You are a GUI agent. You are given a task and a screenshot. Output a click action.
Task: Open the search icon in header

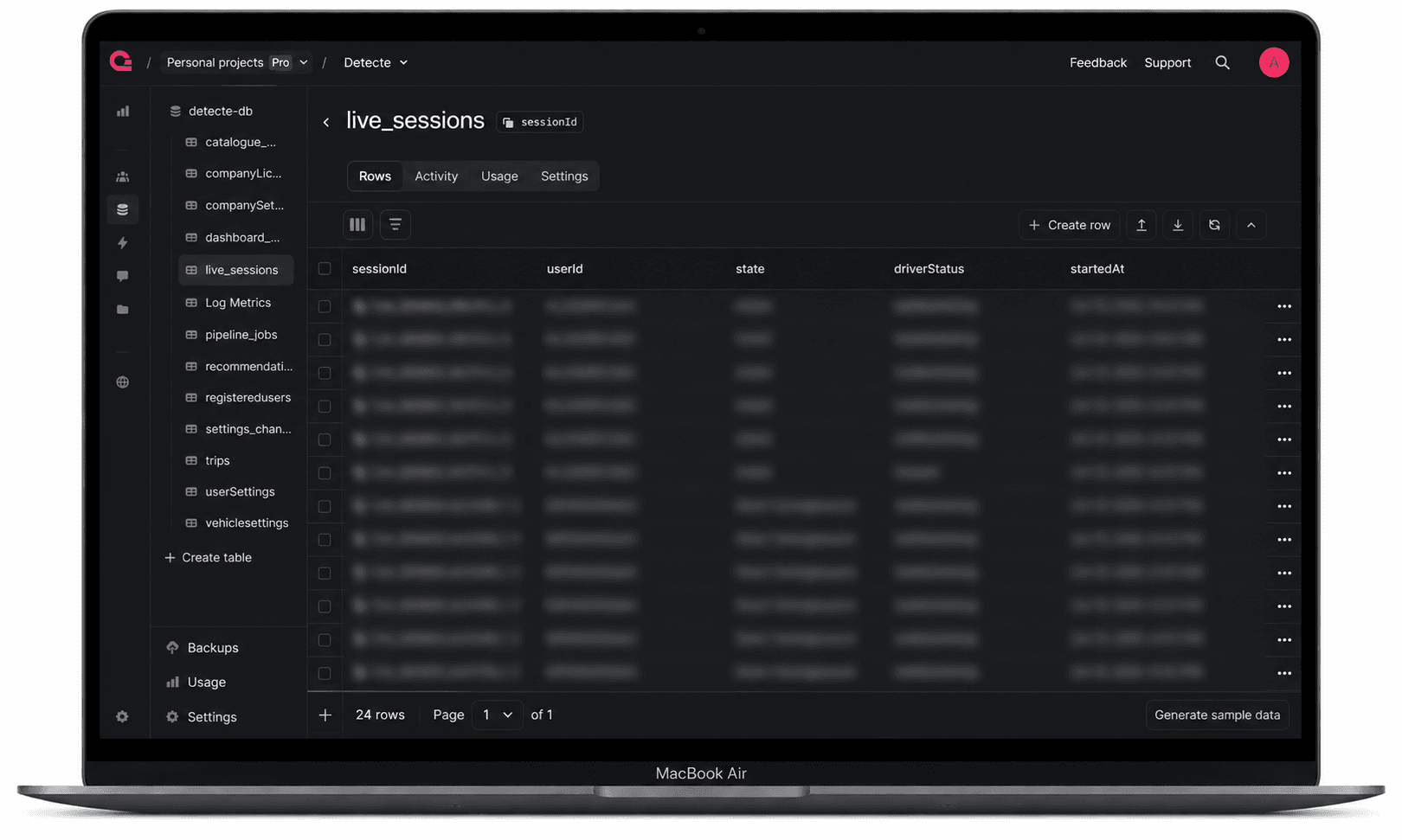[x=1222, y=62]
